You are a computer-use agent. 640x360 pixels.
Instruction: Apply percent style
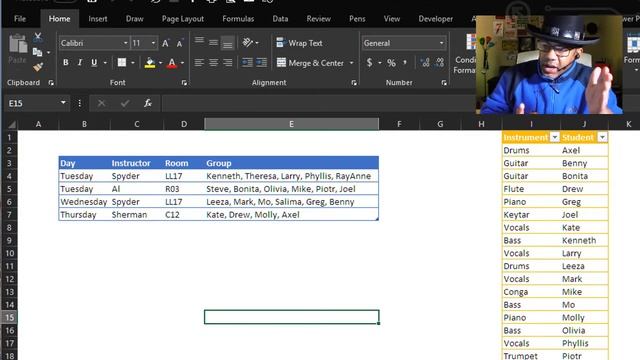click(391, 63)
